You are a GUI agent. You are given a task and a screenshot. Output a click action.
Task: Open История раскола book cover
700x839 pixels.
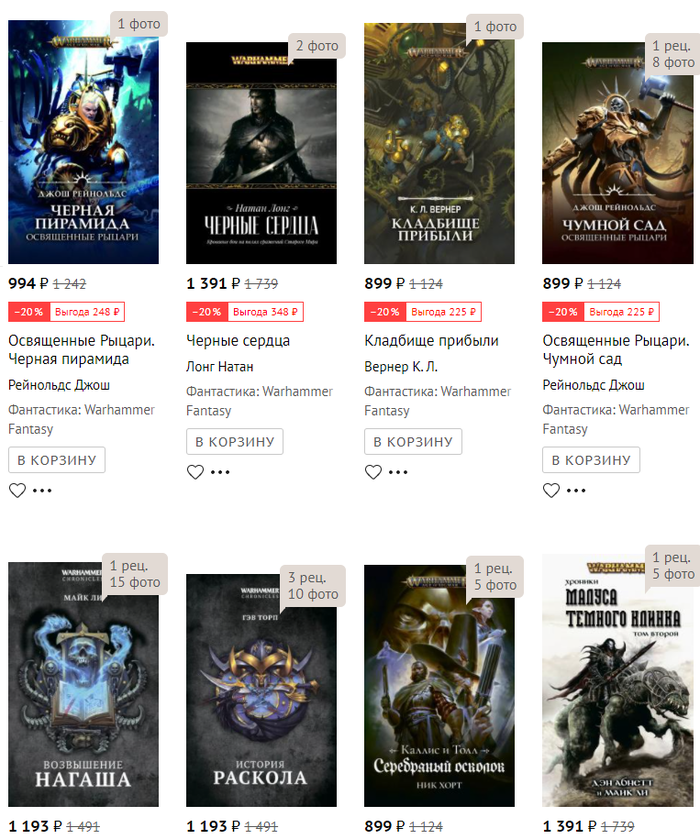(262, 690)
